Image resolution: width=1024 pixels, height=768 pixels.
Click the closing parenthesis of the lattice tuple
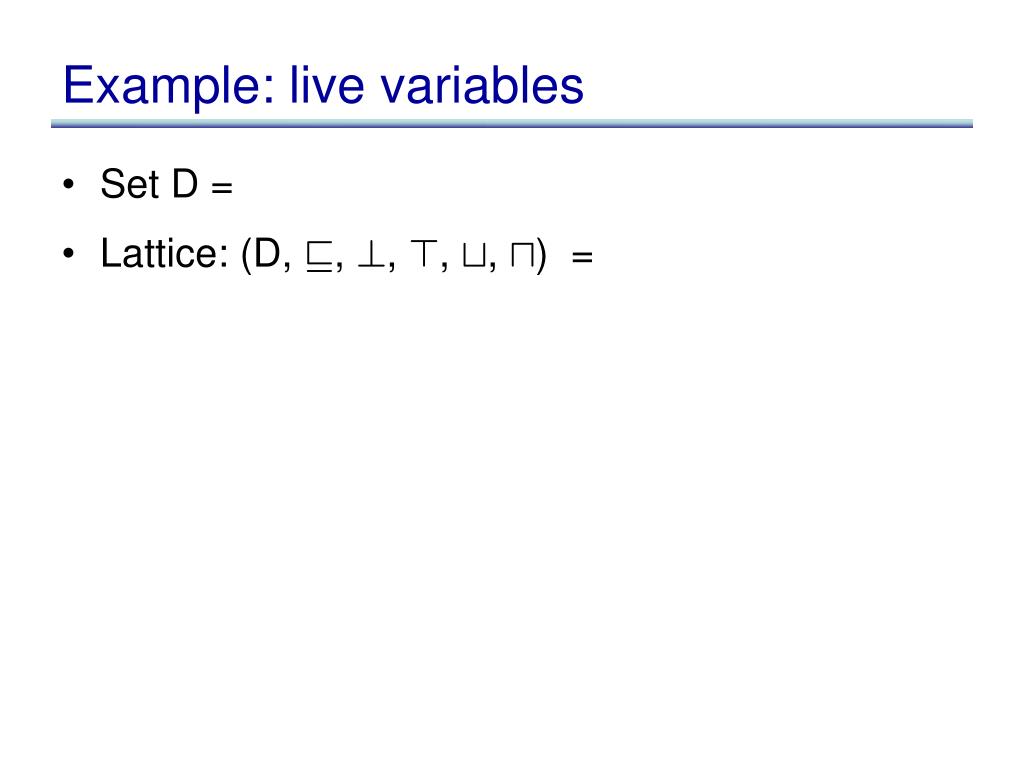click(541, 256)
